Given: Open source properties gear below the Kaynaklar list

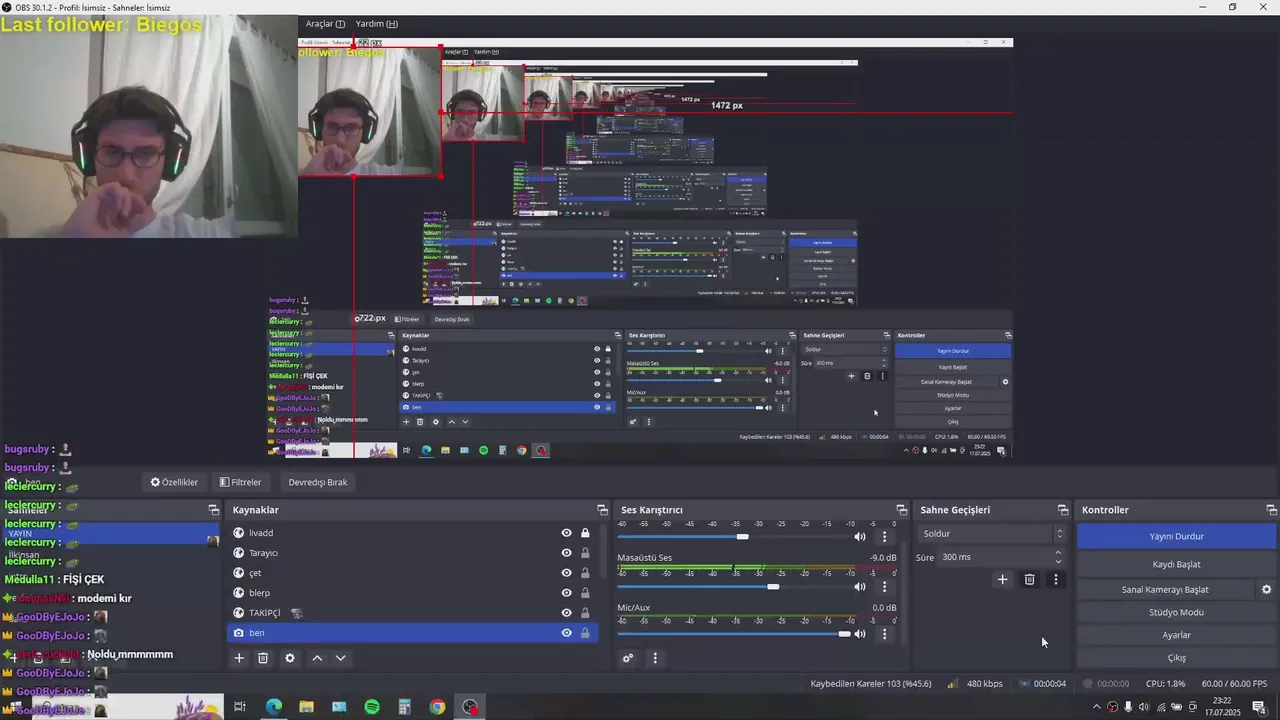Looking at the screenshot, I should point(290,658).
